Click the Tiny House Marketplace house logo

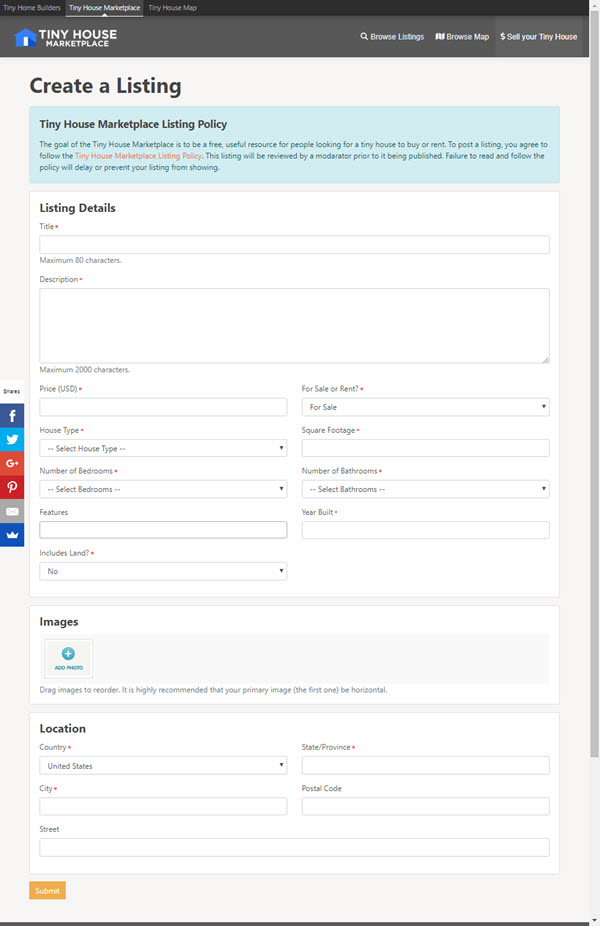coord(65,37)
